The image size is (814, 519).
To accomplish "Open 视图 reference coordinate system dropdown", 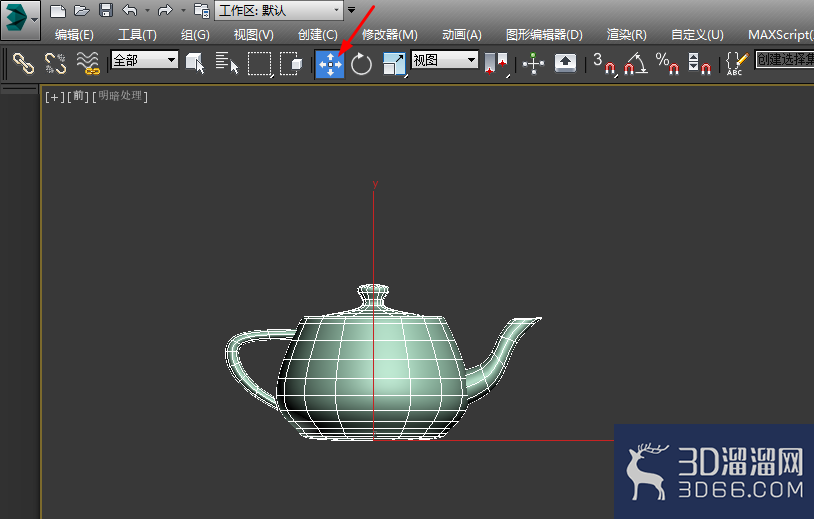I will [444, 60].
